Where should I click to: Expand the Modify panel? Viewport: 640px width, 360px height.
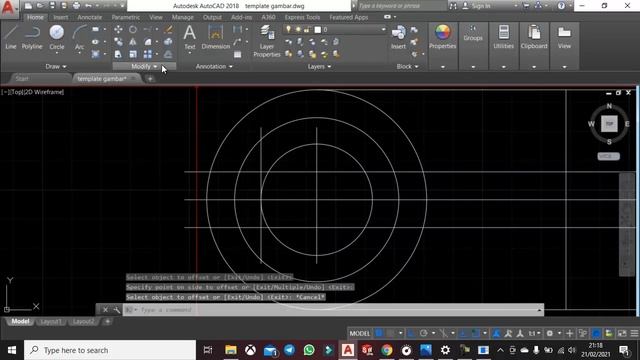pyautogui.click(x=144, y=66)
